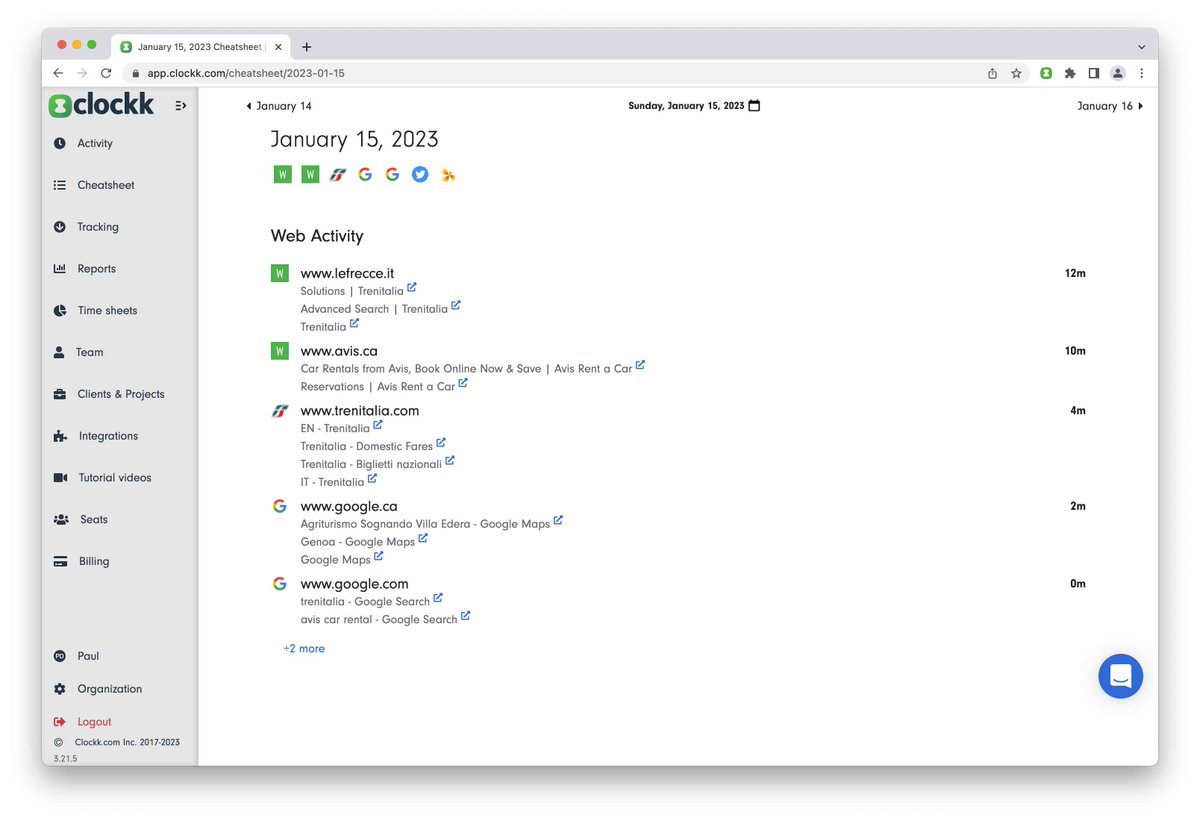
Task: Open a new browser tab
Action: (x=306, y=47)
